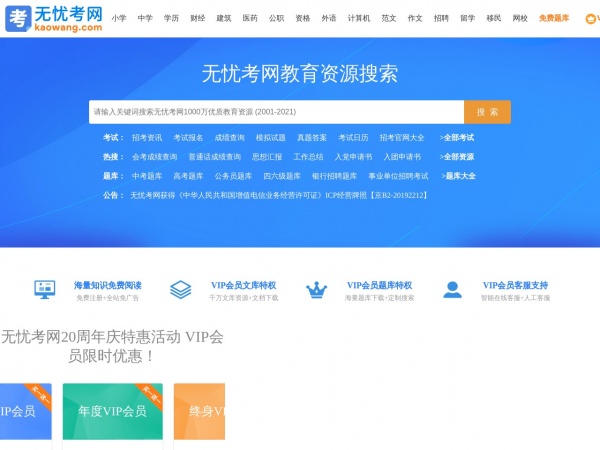Viewport: 600px width, 450px height.
Task: Open the 普通话成绩查询 link
Action: [x=215, y=157]
